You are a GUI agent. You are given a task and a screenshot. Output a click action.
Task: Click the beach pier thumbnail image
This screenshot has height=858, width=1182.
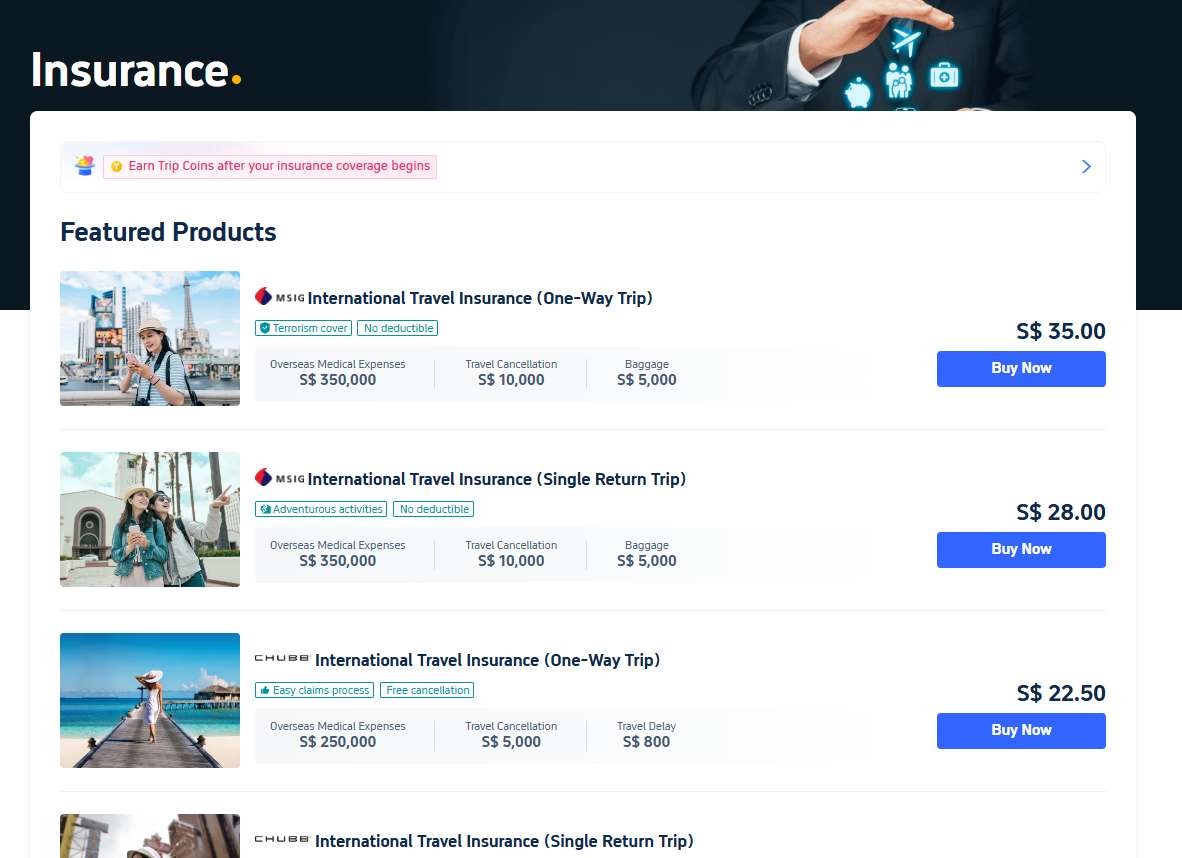pos(150,700)
